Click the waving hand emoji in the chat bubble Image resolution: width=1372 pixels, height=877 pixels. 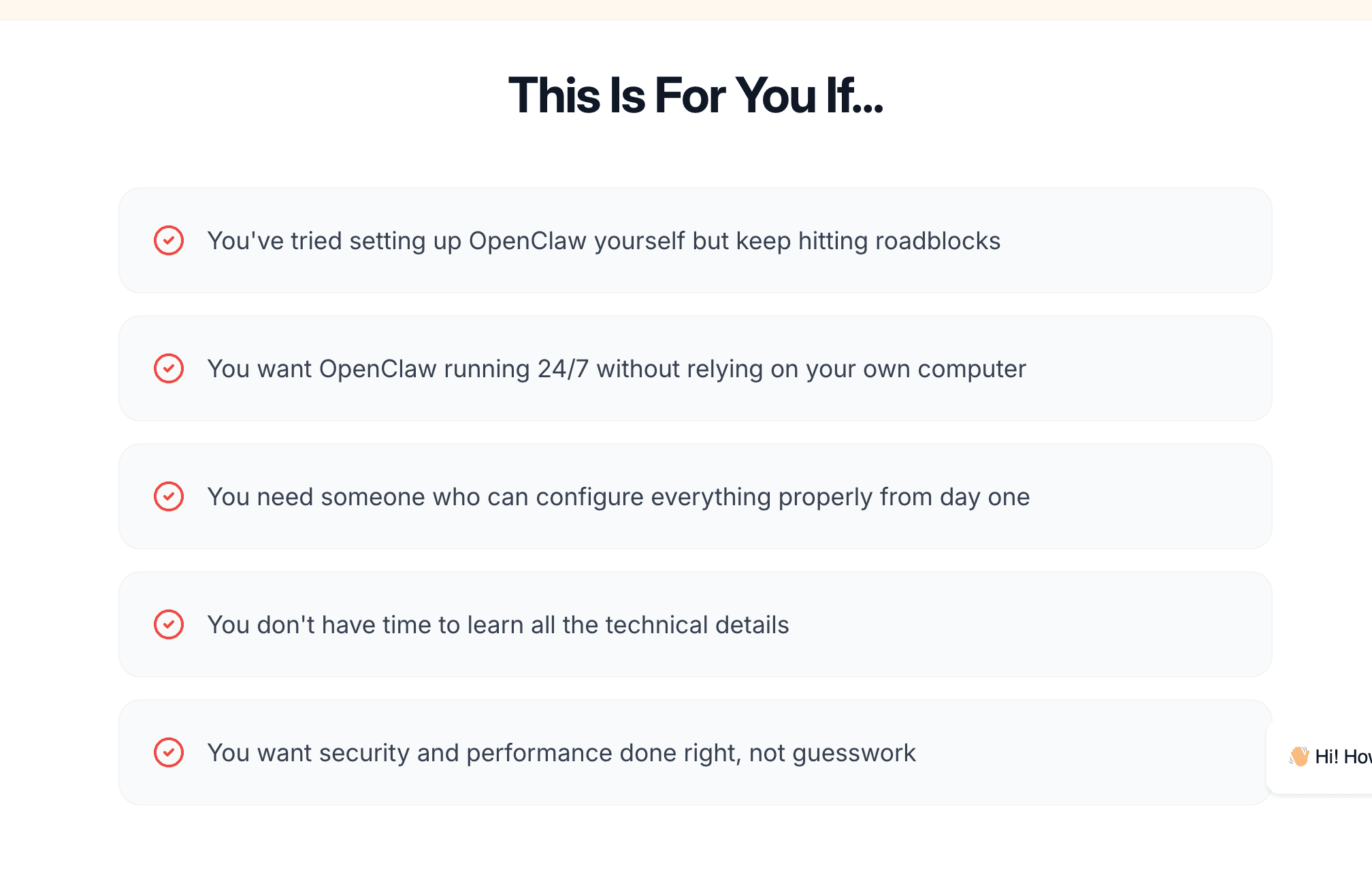[x=1299, y=756]
